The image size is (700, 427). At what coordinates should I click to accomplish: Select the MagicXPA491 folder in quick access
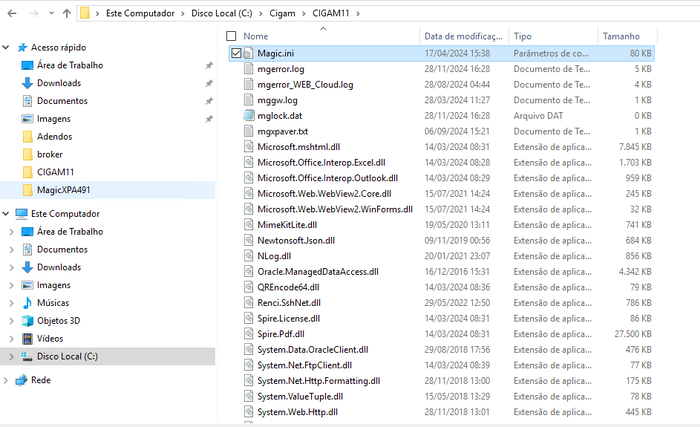(63, 190)
